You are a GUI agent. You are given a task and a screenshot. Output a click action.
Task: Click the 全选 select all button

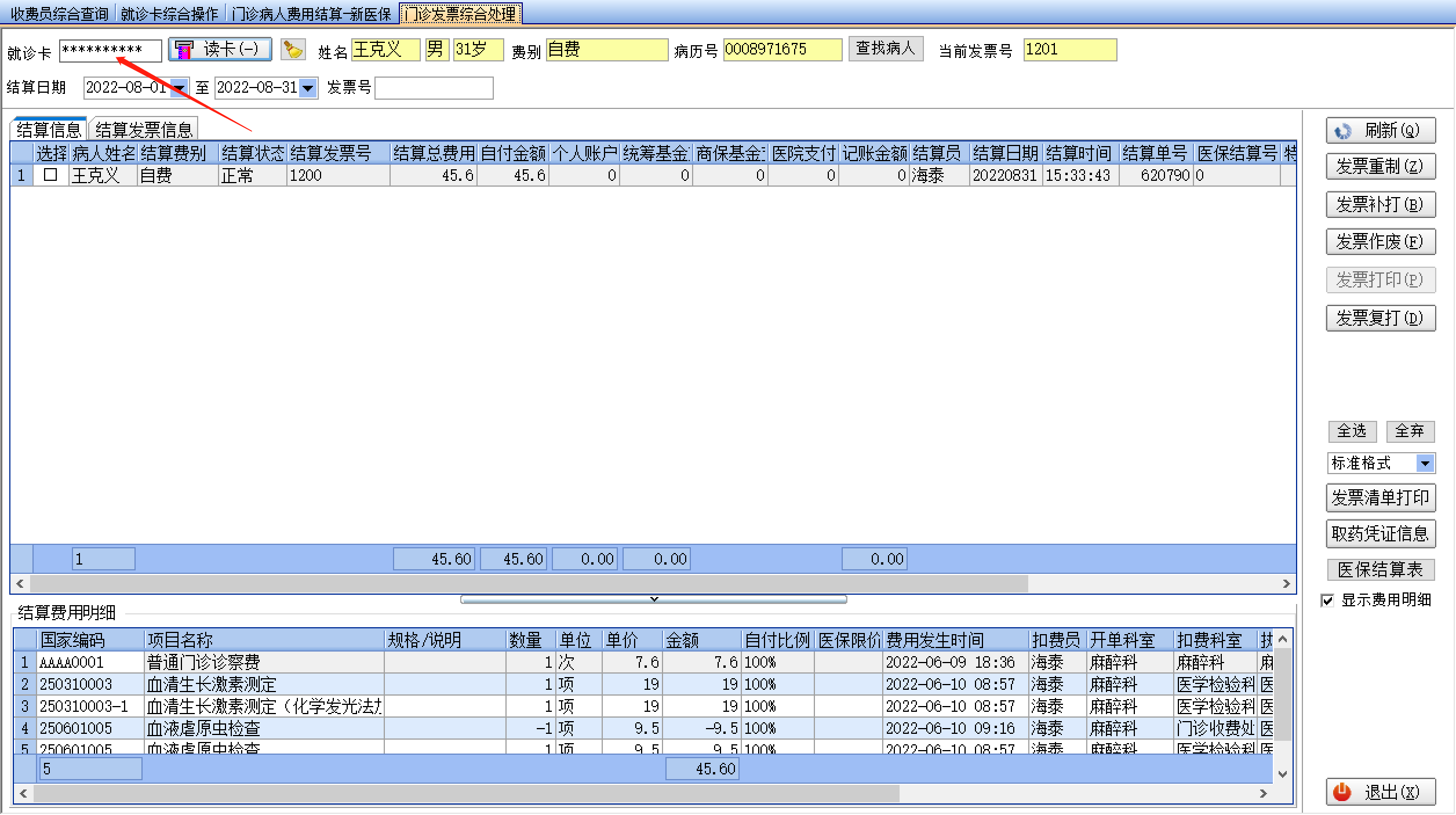point(1352,431)
